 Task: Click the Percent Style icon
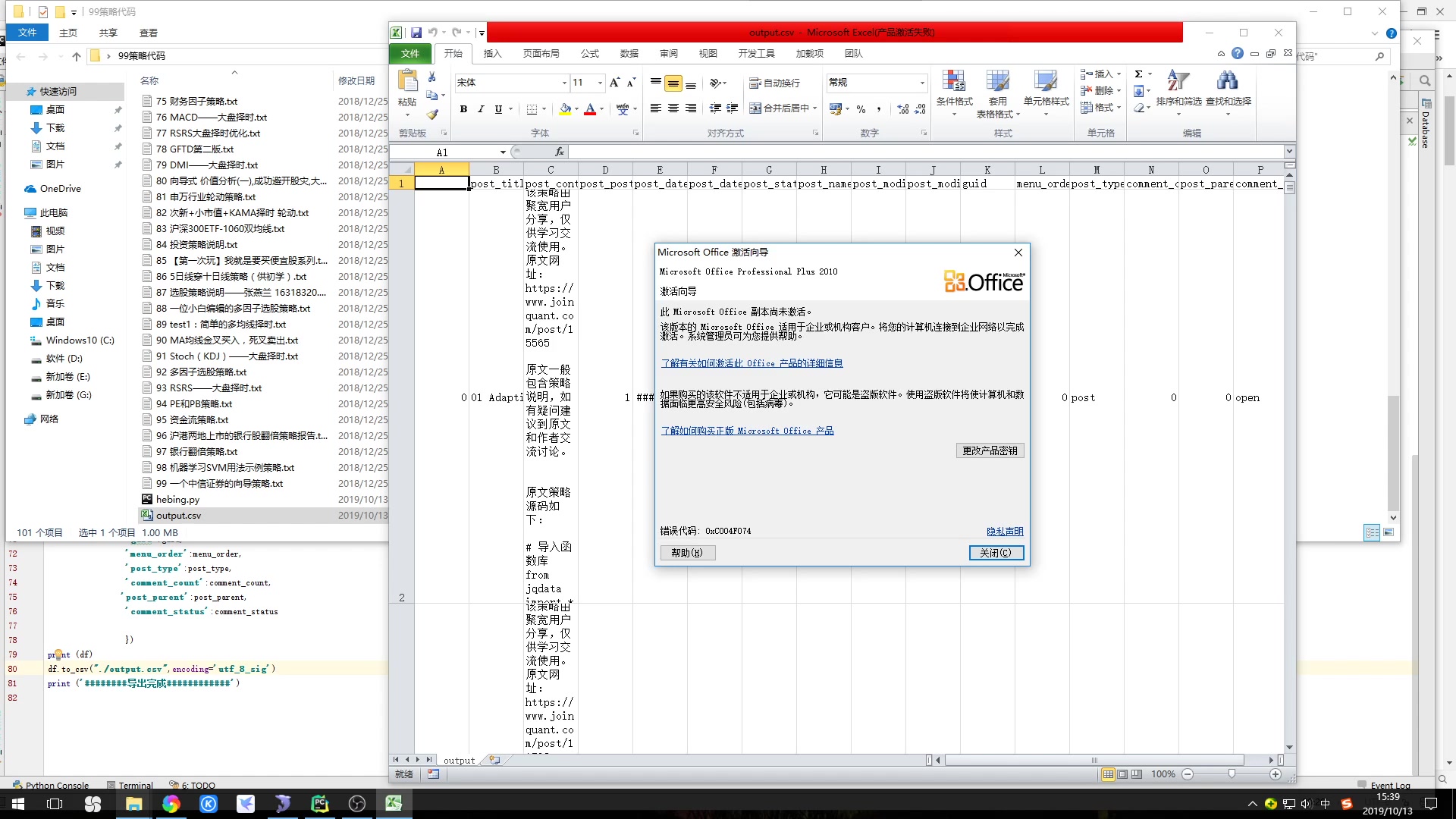pos(861,109)
